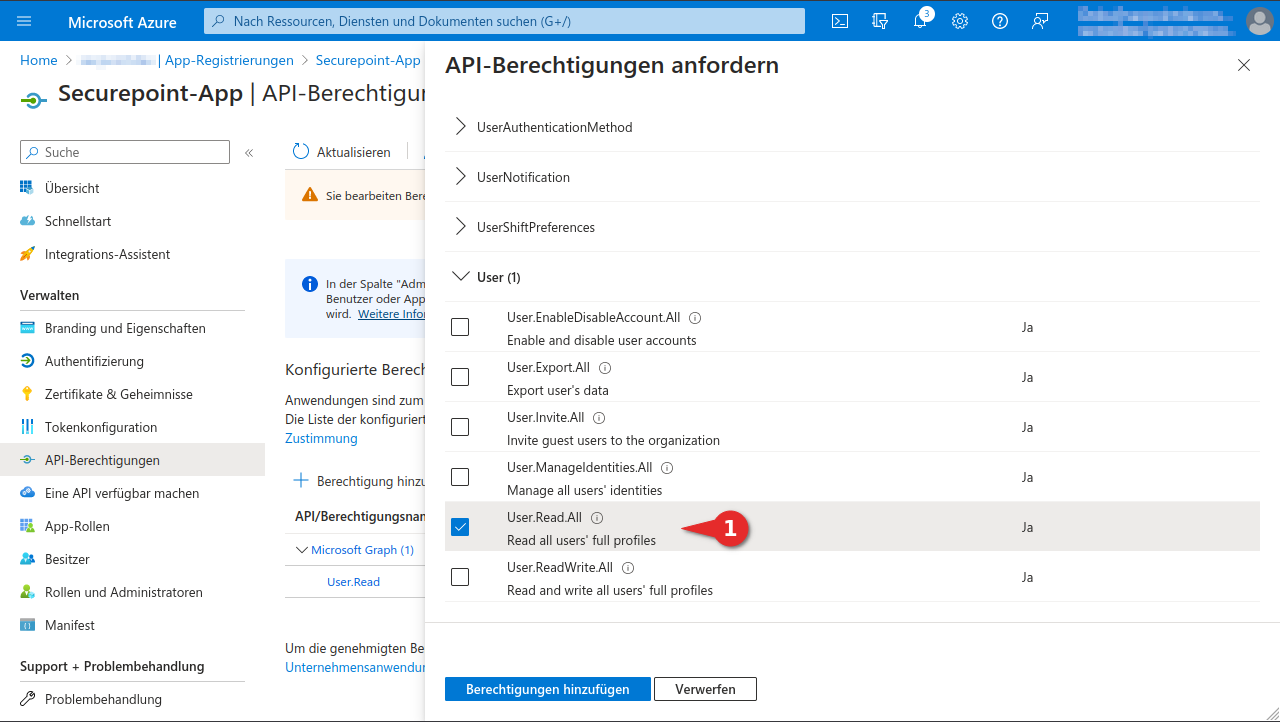1280x722 pixels.
Task: Open Cloud Shell from the top bar
Action: (840, 21)
